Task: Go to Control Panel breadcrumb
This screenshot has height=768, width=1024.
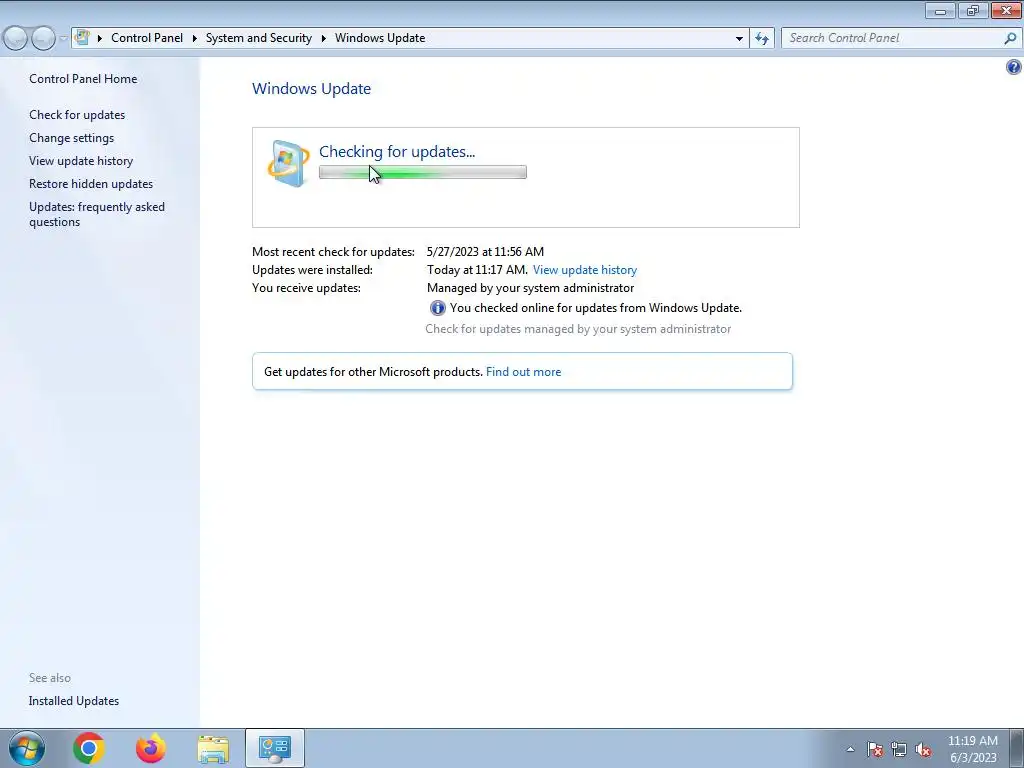Action: click(147, 38)
